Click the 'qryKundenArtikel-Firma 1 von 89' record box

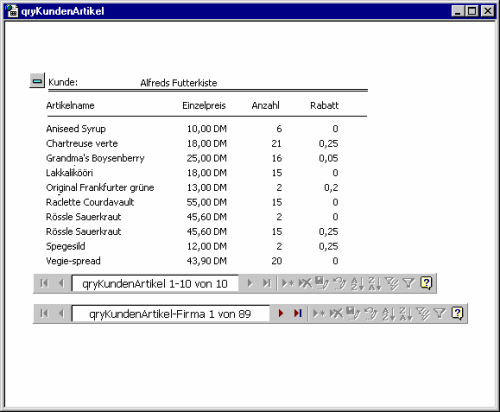(x=170, y=314)
